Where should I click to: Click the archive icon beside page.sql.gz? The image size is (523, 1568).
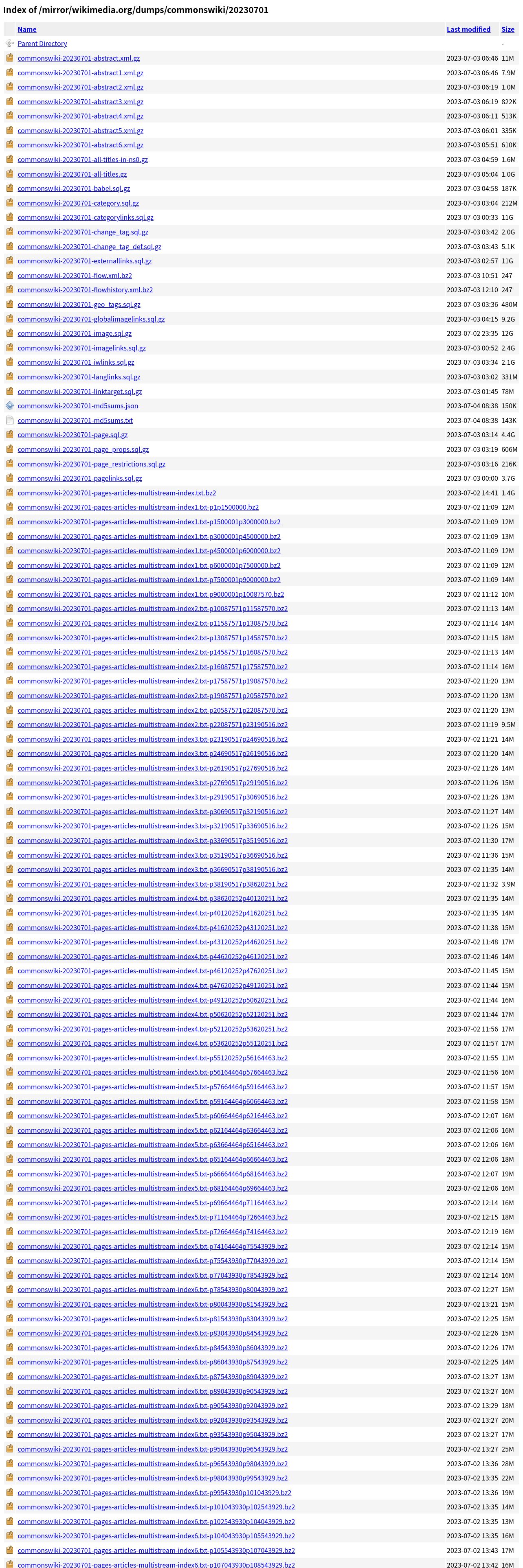pyautogui.click(x=10, y=435)
